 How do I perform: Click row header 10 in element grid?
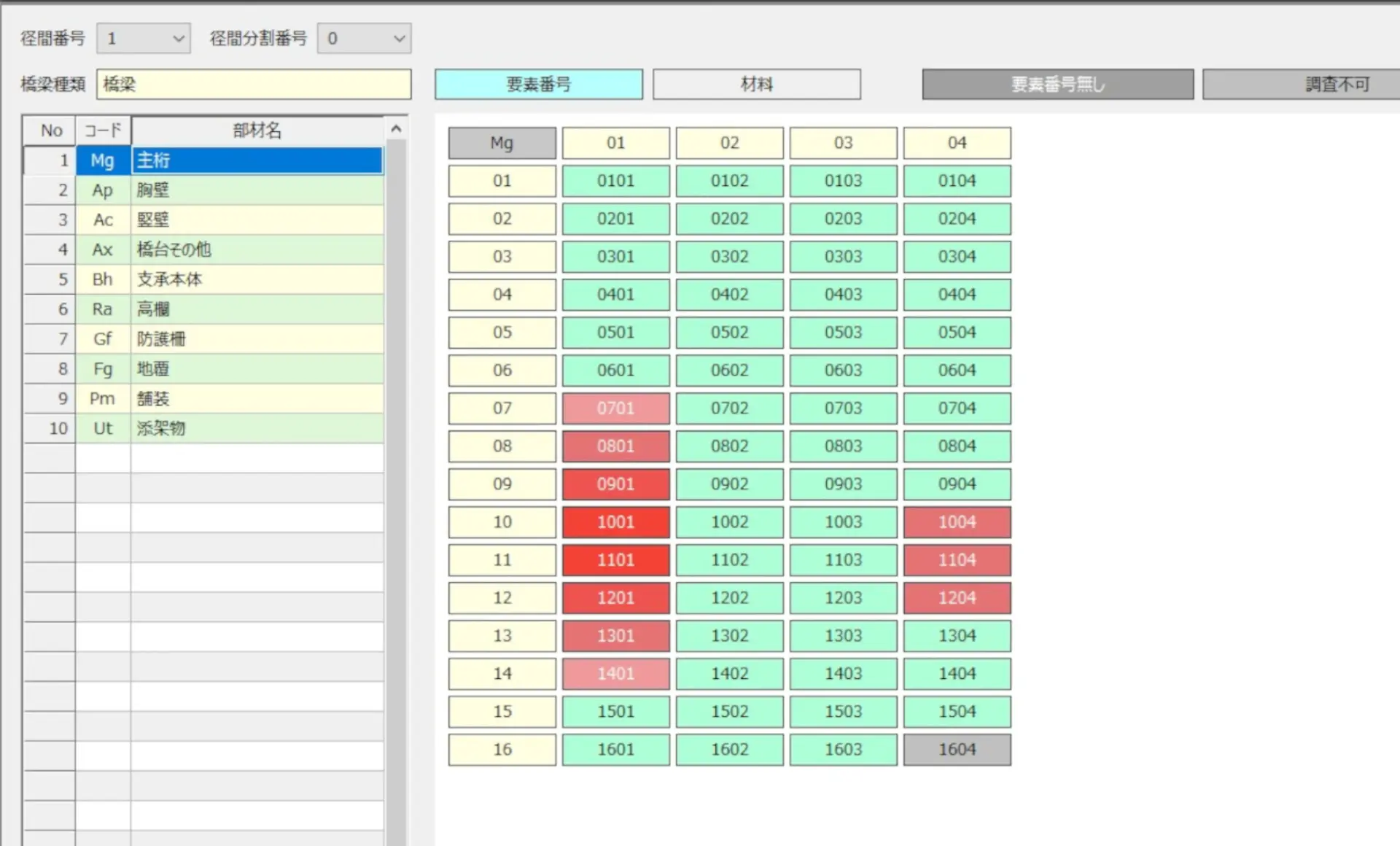502,522
